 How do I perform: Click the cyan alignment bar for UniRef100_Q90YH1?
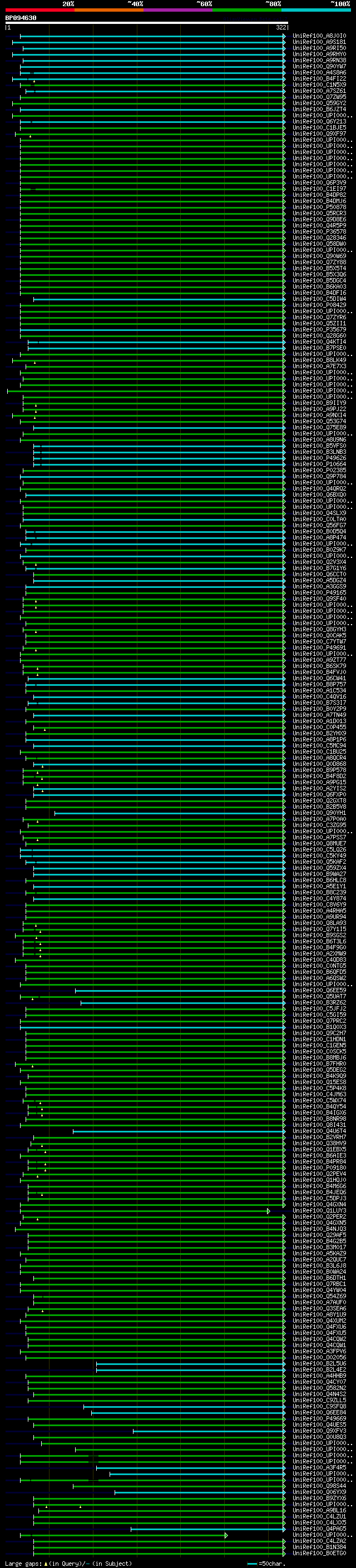pyautogui.click(x=170, y=813)
